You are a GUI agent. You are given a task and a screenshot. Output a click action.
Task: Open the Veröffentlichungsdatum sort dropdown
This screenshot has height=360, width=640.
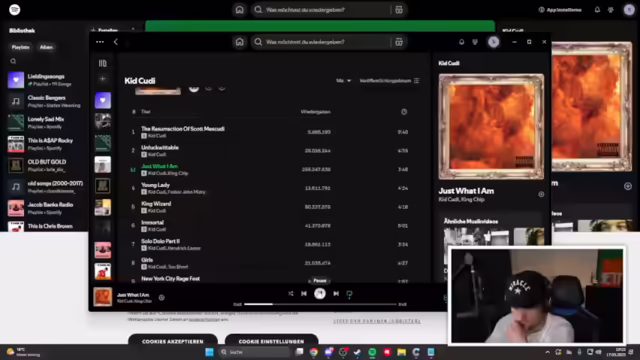[389, 81]
